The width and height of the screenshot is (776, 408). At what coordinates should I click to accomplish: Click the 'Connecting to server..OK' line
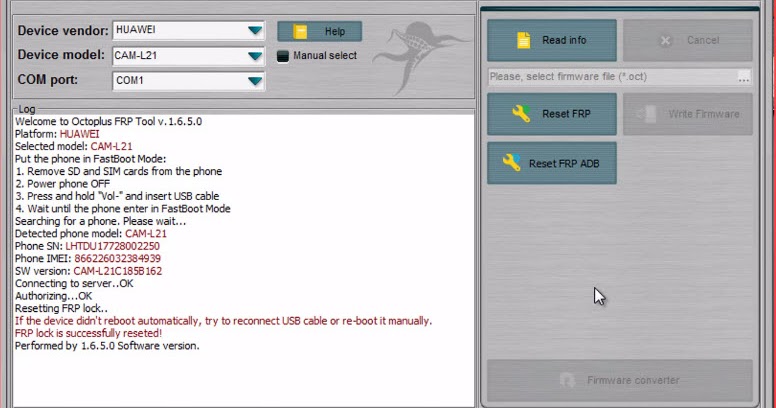(74, 284)
